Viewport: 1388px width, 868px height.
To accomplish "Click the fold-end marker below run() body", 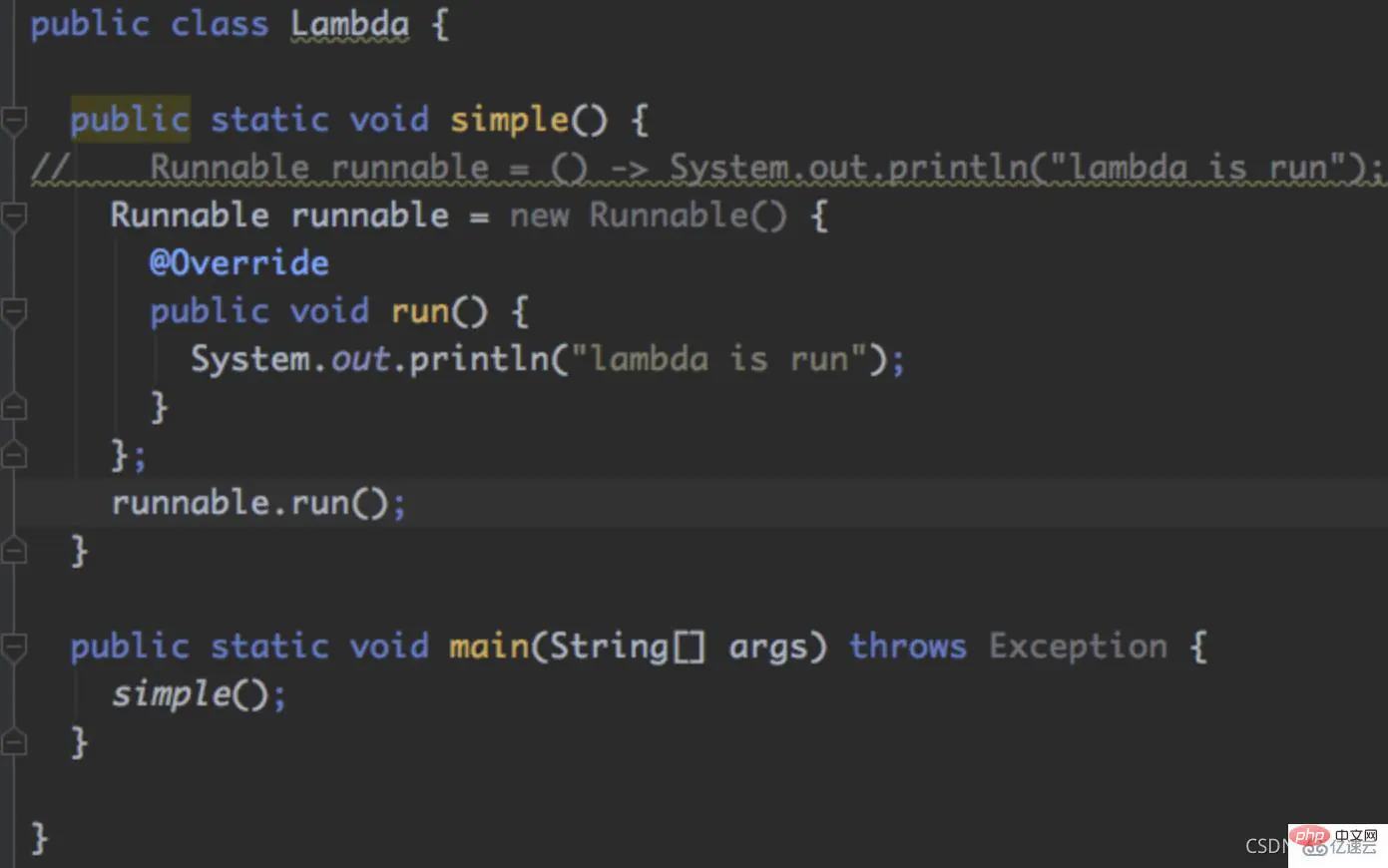I will click(14, 406).
